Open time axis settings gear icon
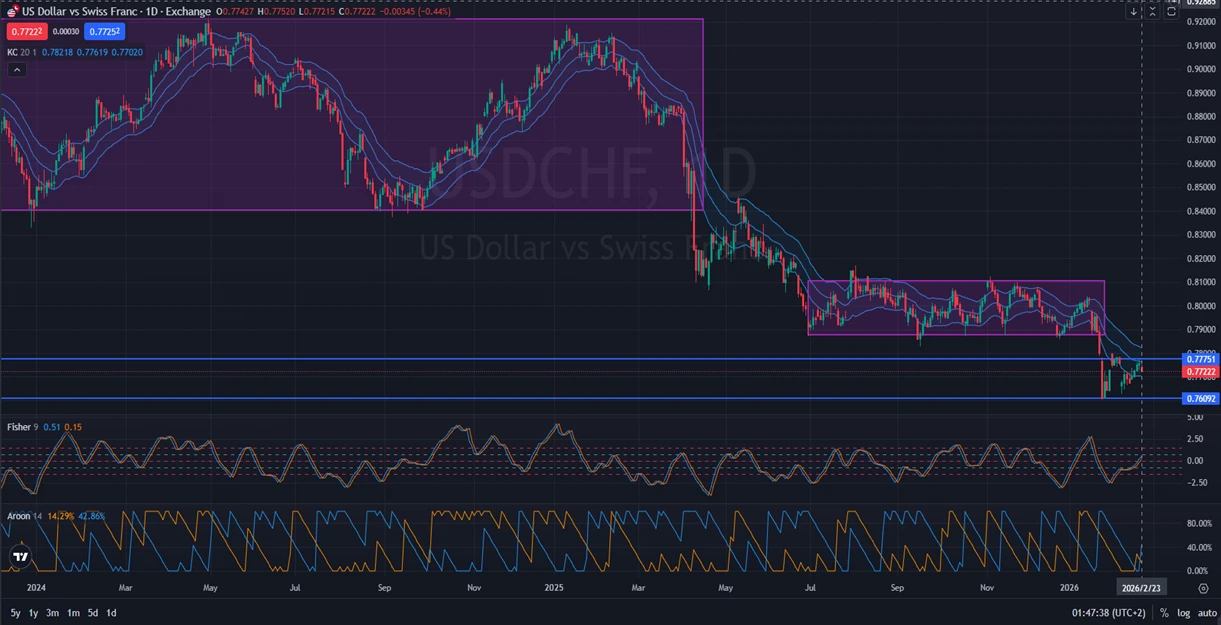This screenshot has height=625, width=1221. pyautogui.click(x=1203, y=589)
